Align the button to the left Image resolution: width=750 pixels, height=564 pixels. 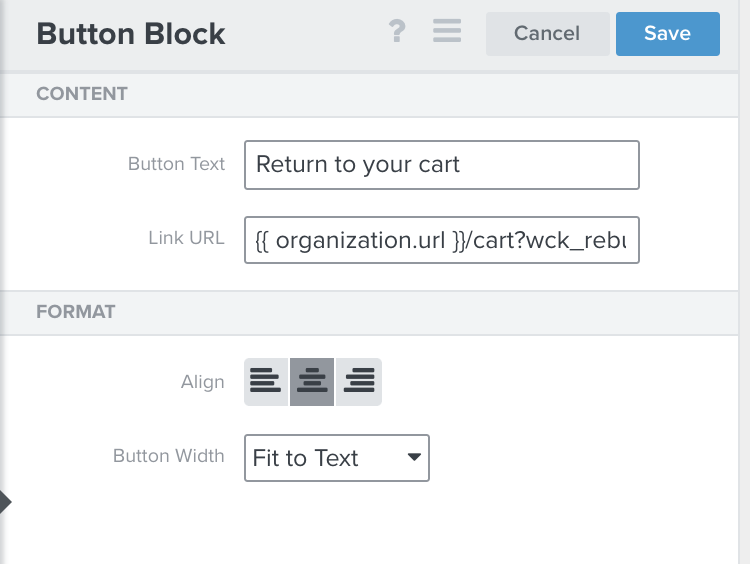[x=266, y=381]
